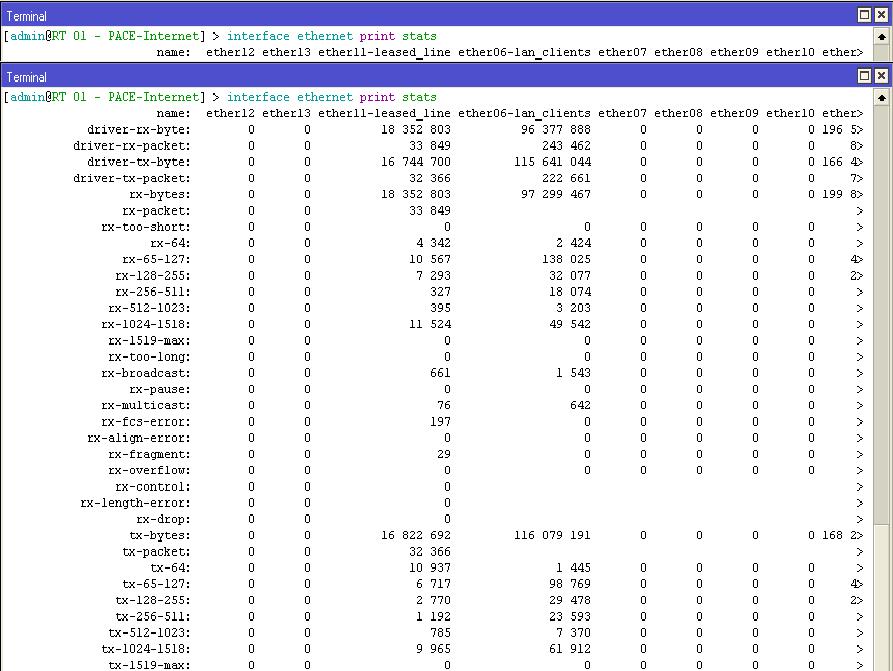The width and height of the screenshot is (893, 671).
Task: Click 'print' in the front Terminal's command line
Action: [x=377, y=97]
